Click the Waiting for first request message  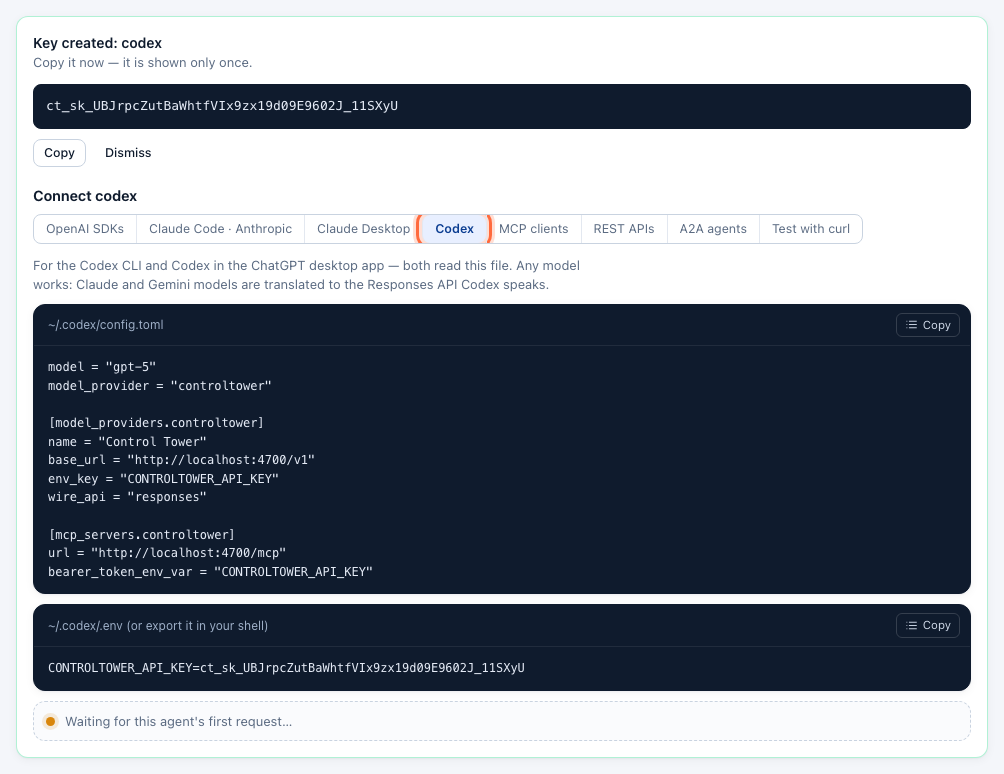pyautogui.click(x=179, y=722)
